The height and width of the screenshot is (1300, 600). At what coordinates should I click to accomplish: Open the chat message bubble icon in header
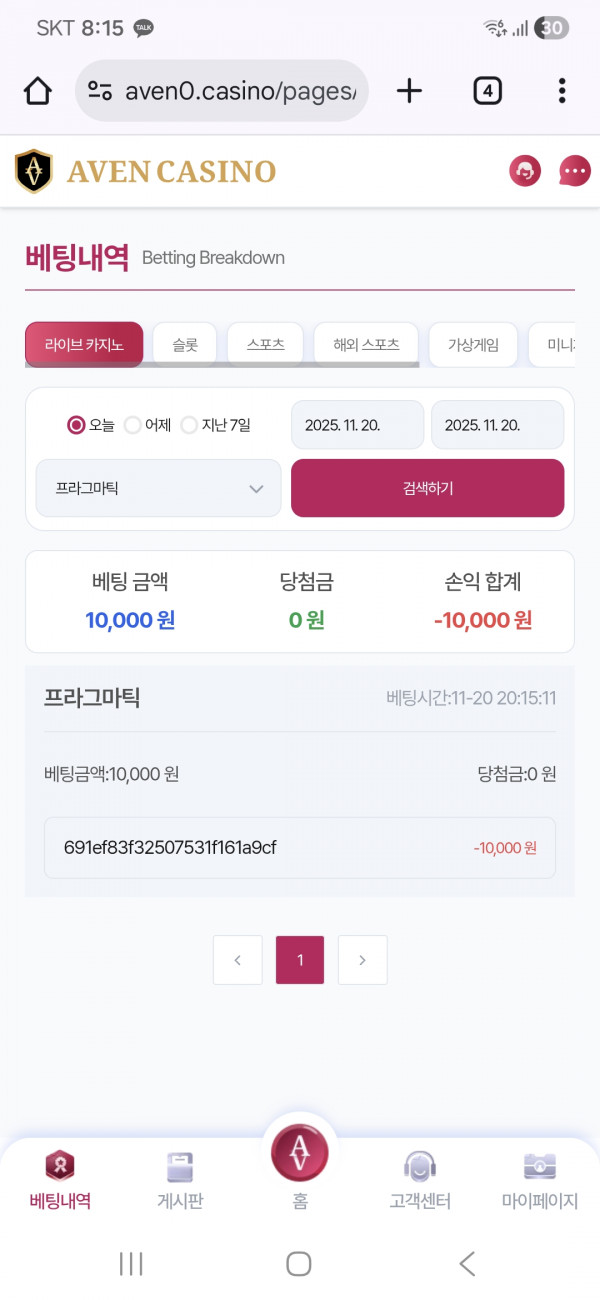click(574, 170)
